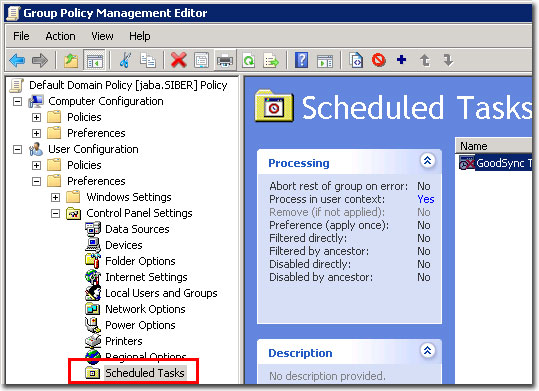Select the GoodSync task list item
This screenshot has width=539, height=391.
[x=495, y=163]
